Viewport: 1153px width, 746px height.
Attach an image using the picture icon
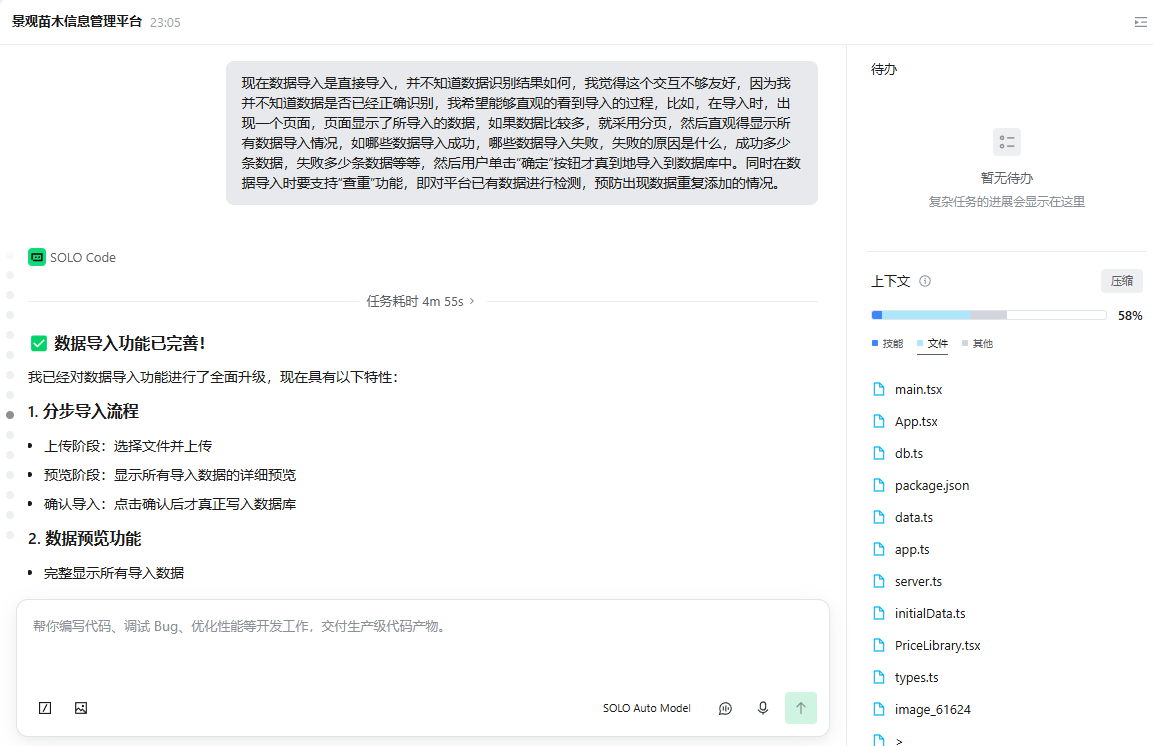81,708
